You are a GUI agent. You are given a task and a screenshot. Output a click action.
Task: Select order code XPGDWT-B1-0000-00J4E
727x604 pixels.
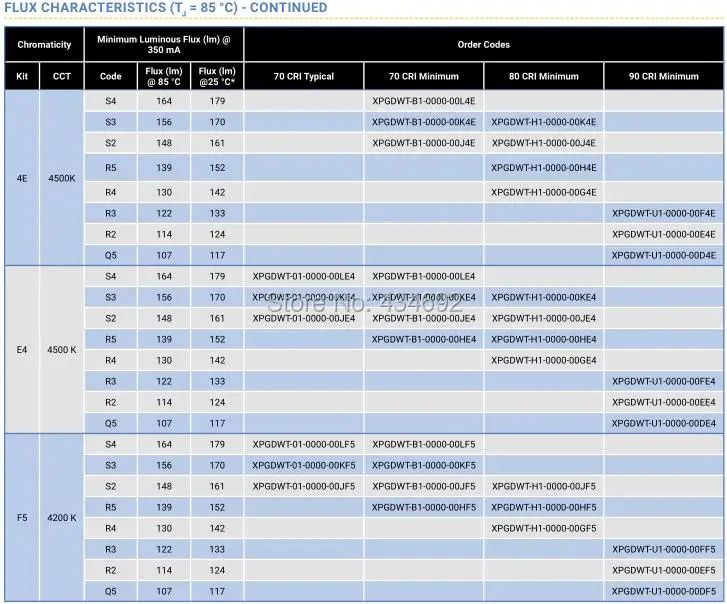[423, 143]
